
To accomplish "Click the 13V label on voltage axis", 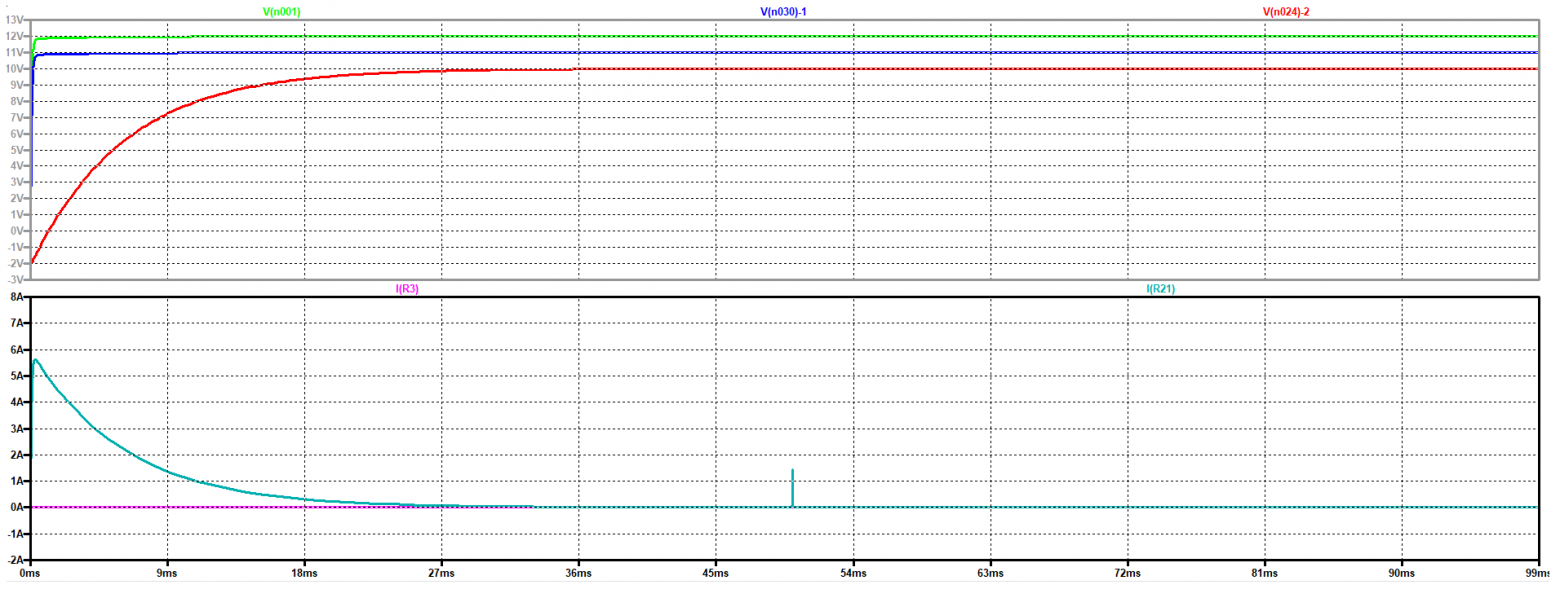I will [17, 20].
